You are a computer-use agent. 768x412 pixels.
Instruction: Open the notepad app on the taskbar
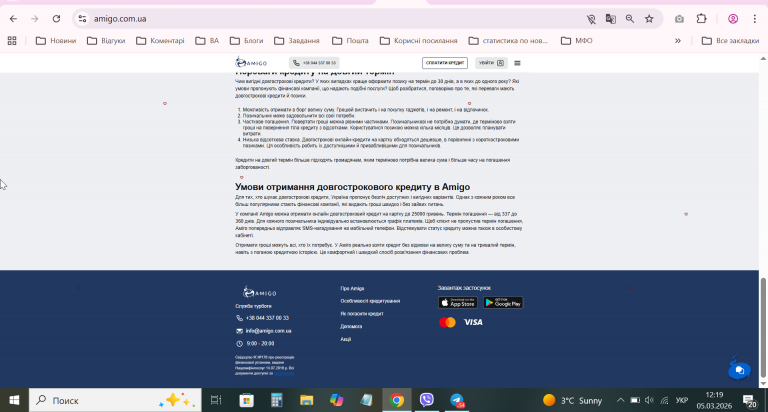click(366, 400)
